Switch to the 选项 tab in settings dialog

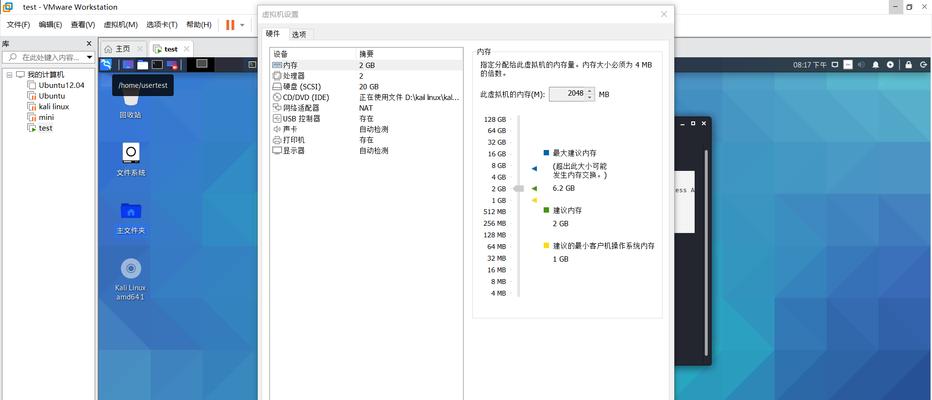[x=299, y=34]
